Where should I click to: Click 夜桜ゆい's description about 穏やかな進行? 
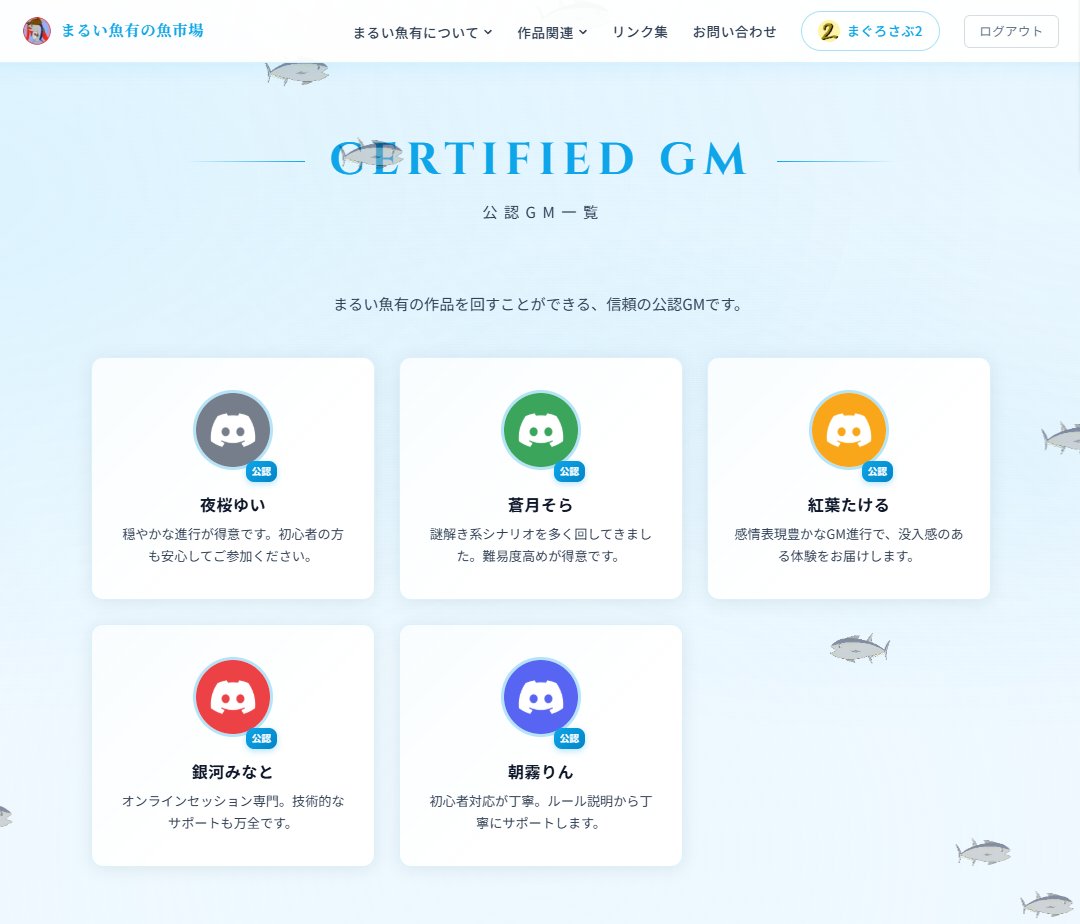[x=233, y=545]
